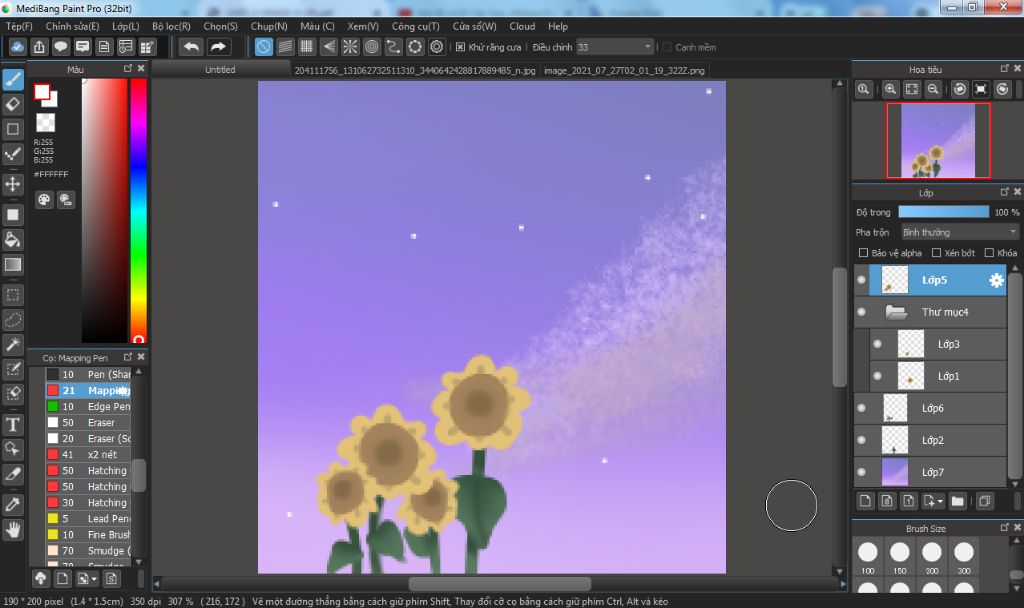Hide the Thư mục4 folder visibility
This screenshot has height=608, width=1024.
[861, 312]
